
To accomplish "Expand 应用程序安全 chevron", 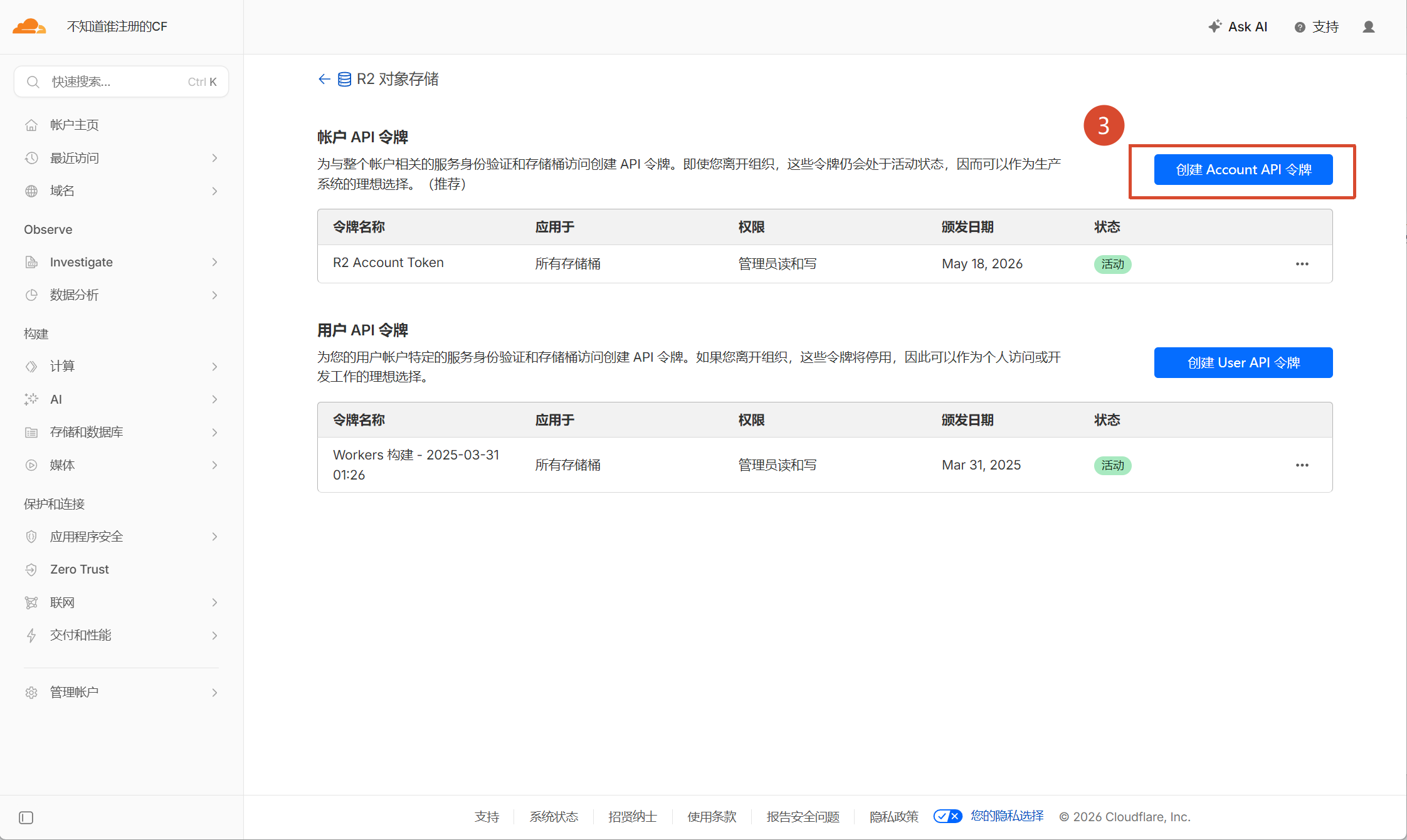I will point(214,537).
